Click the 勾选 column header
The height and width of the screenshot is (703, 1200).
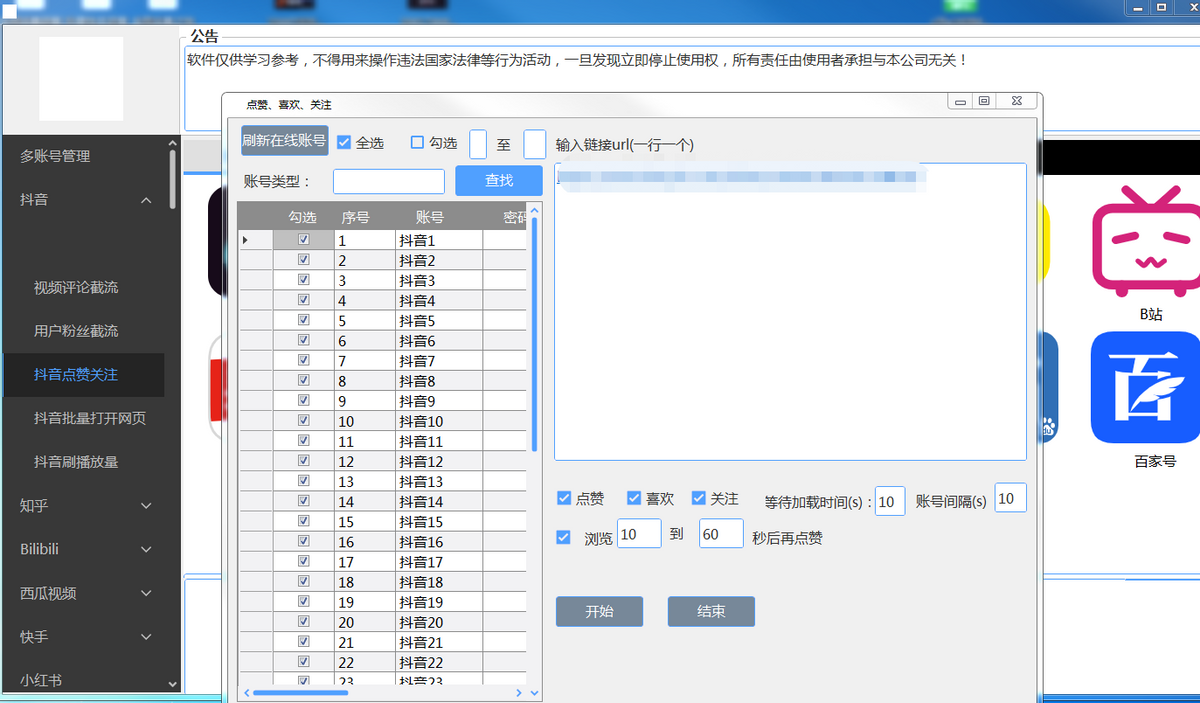click(303, 217)
